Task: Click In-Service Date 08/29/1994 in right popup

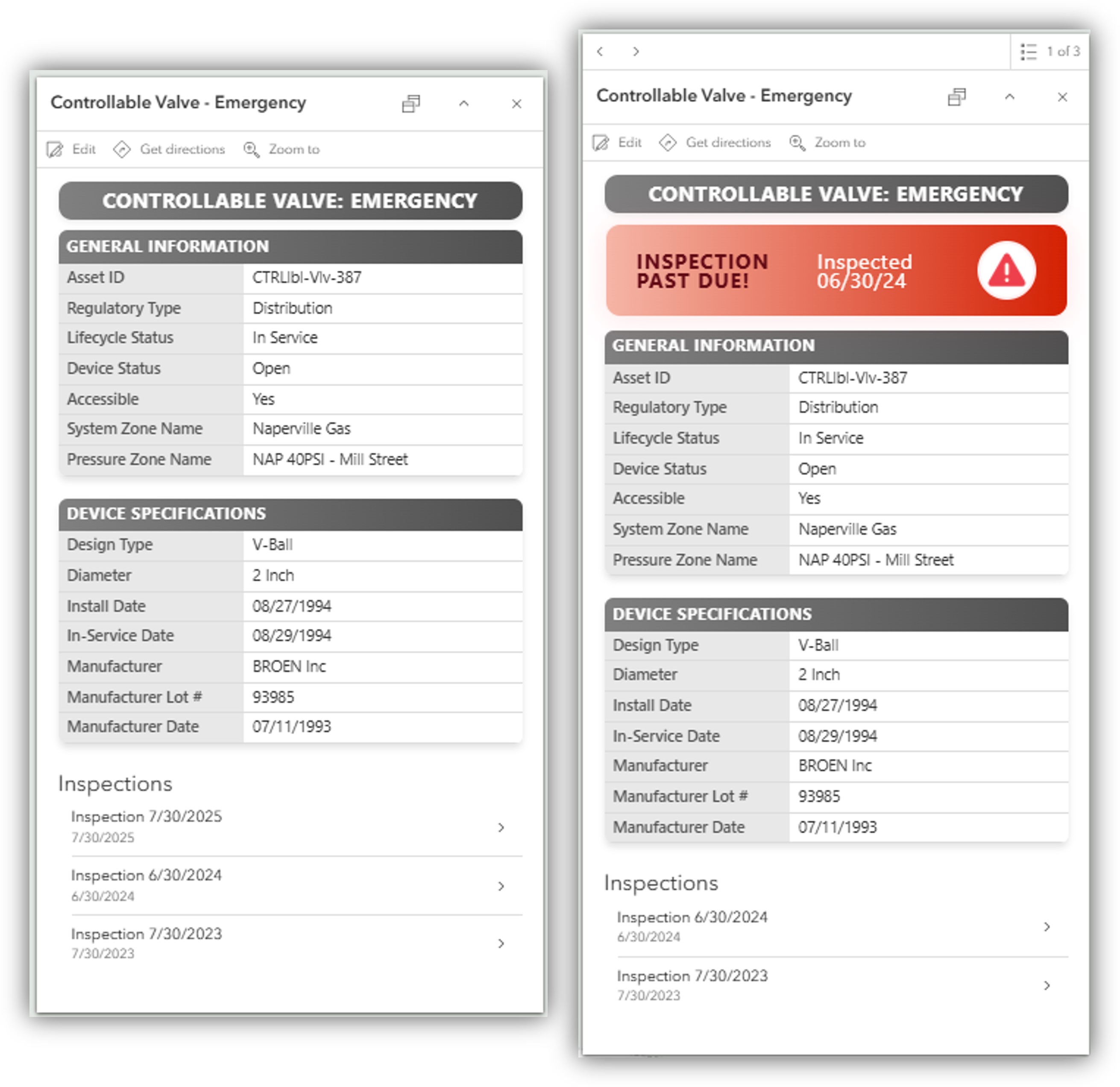Action: (837, 736)
